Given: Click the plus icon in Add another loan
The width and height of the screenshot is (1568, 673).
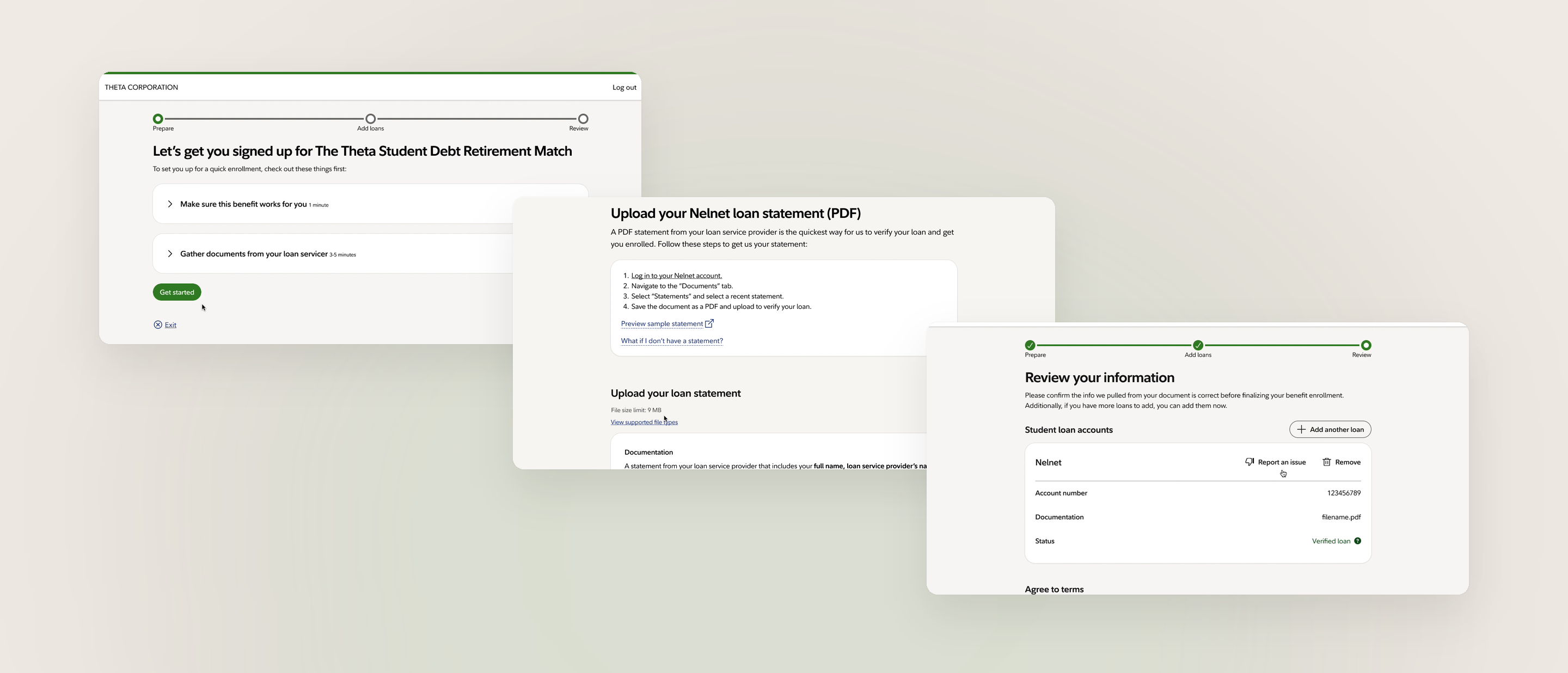Looking at the screenshot, I should pyautogui.click(x=1301, y=430).
